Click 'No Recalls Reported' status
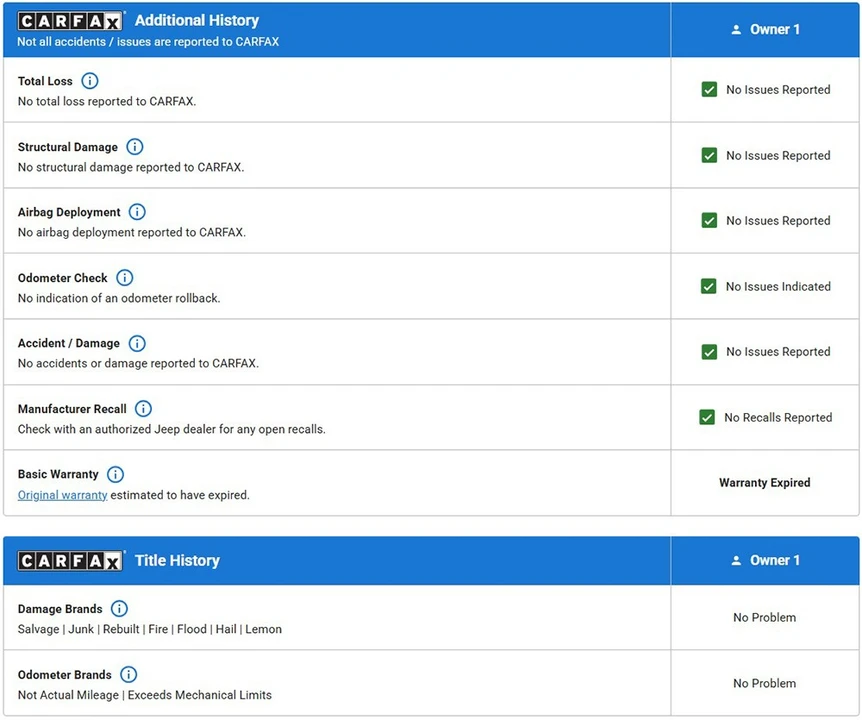This screenshot has height=720, width=862. (x=778, y=417)
